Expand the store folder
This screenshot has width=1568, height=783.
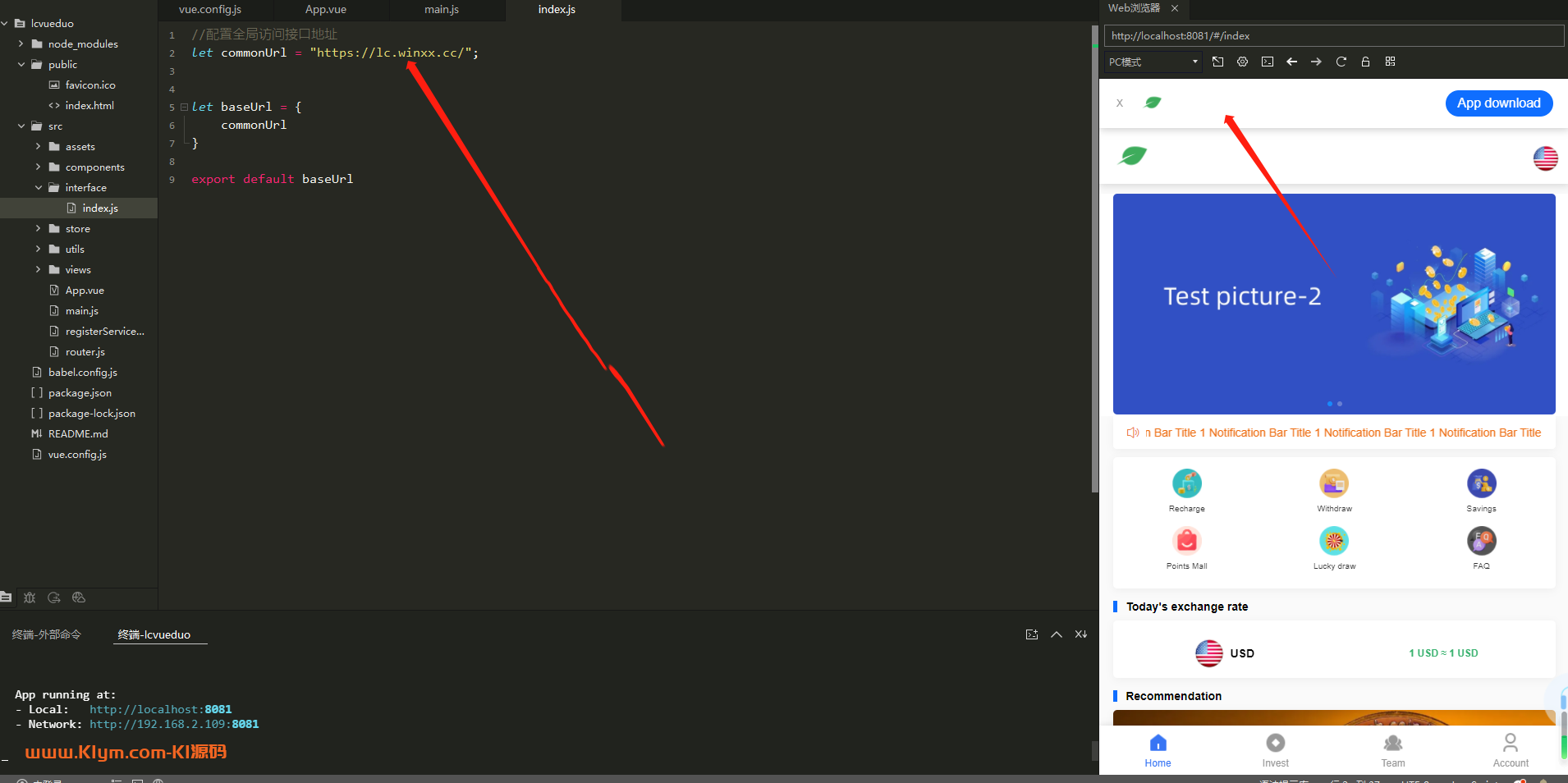[x=38, y=228]
